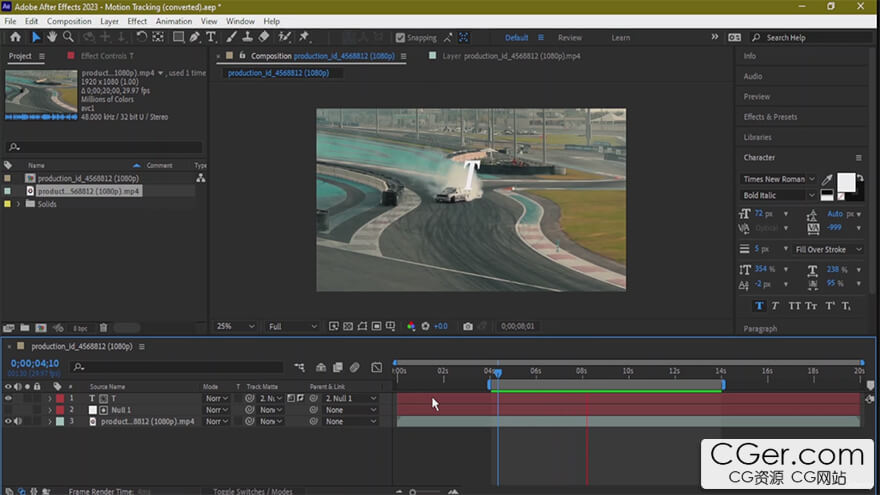Screen dimensions: 880x495
Task: Open the File menu
Action: [x=10, y=21]
